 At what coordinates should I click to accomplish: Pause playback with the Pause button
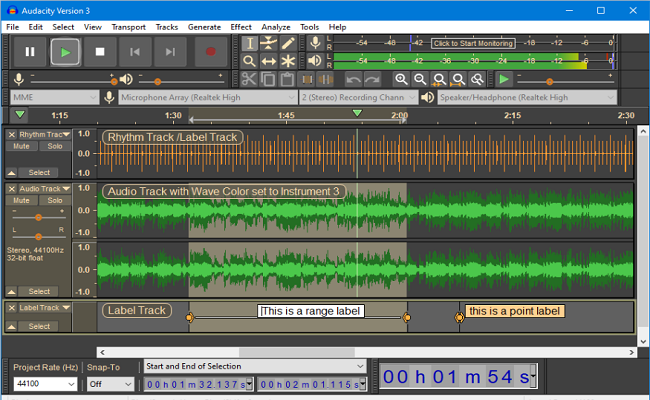[x=29, y=52]
